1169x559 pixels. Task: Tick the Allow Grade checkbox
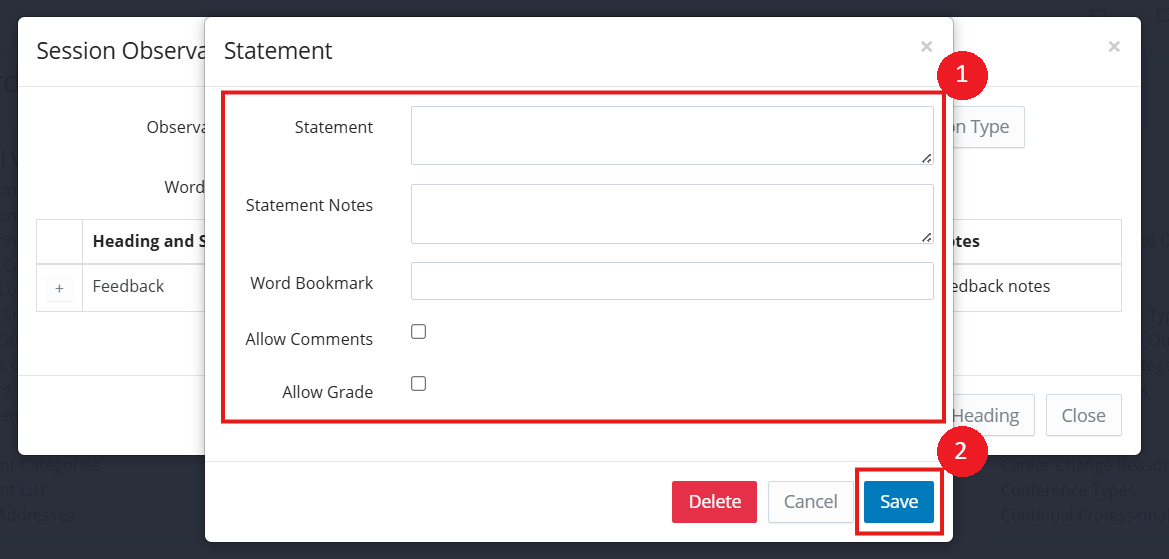coord(419,384)
